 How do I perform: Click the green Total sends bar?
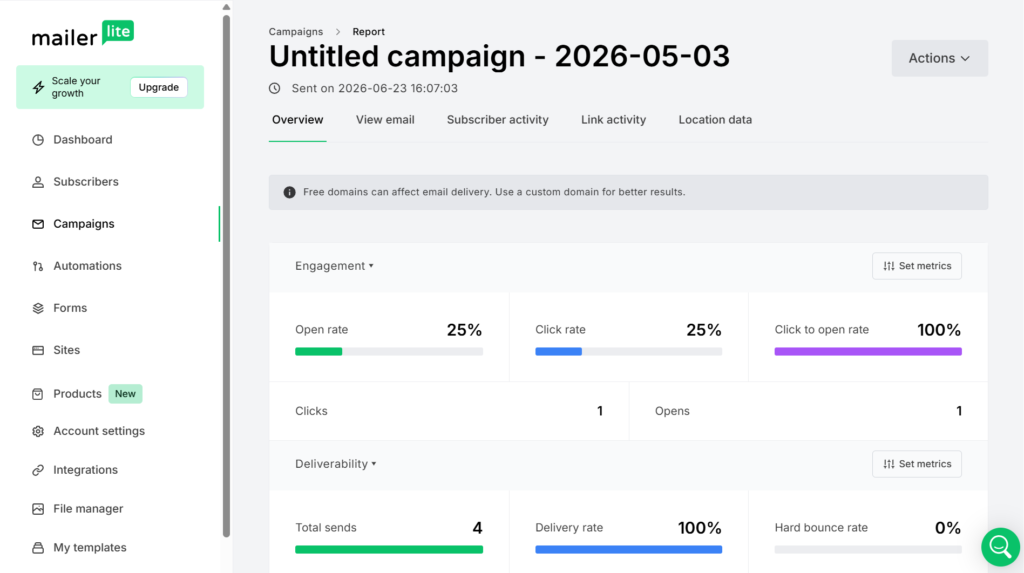[x=389, y=549]
